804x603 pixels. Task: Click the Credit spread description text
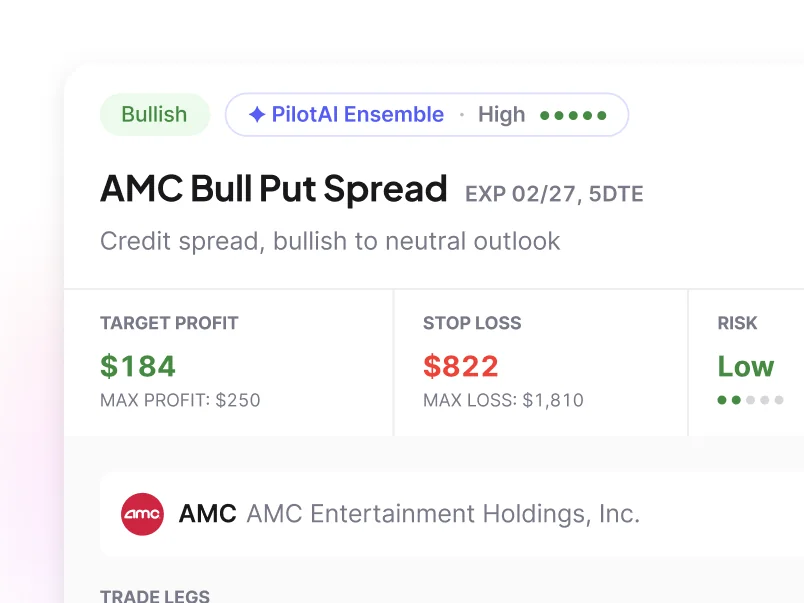click(x=330, y=242)
